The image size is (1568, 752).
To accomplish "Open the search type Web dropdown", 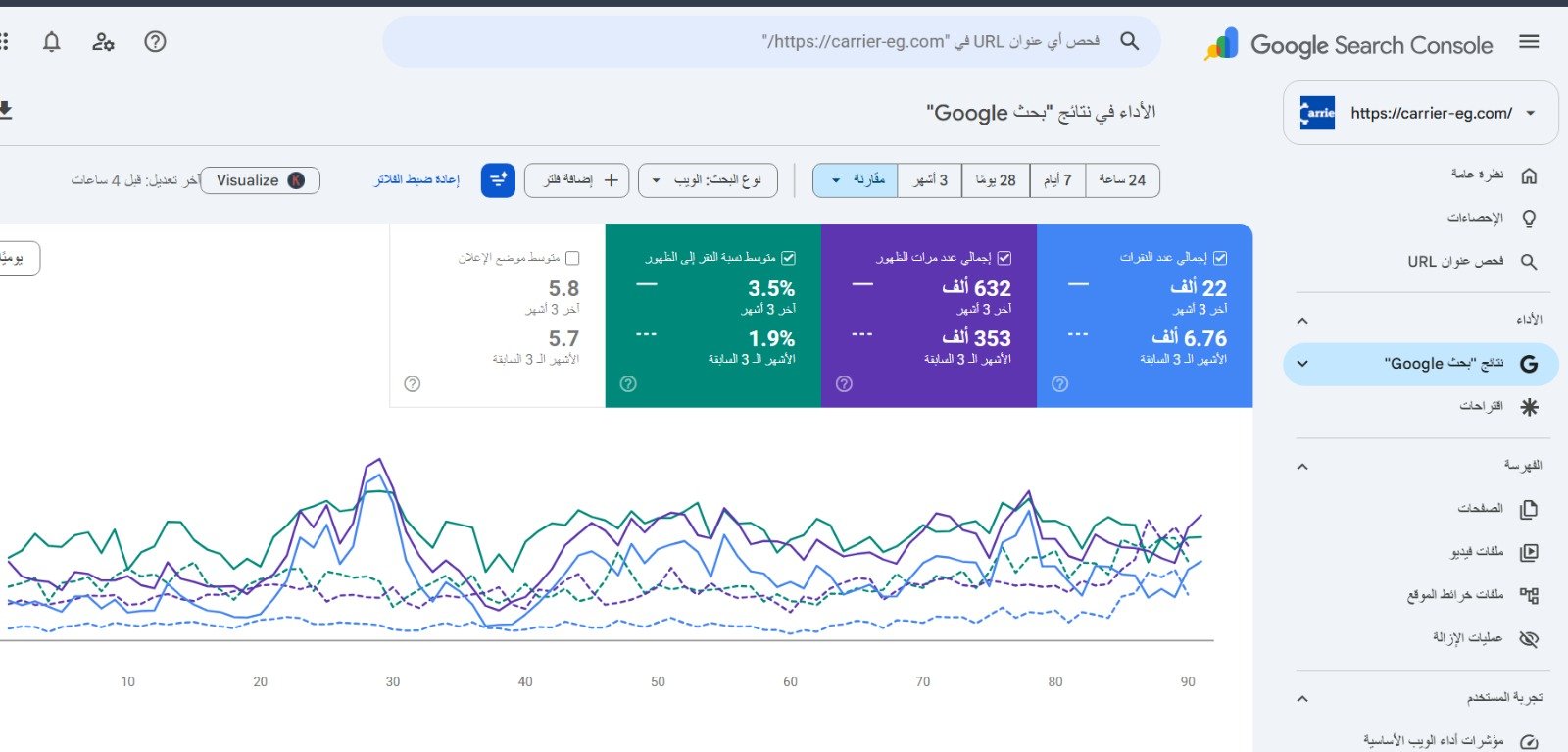I will coord(708,180).
